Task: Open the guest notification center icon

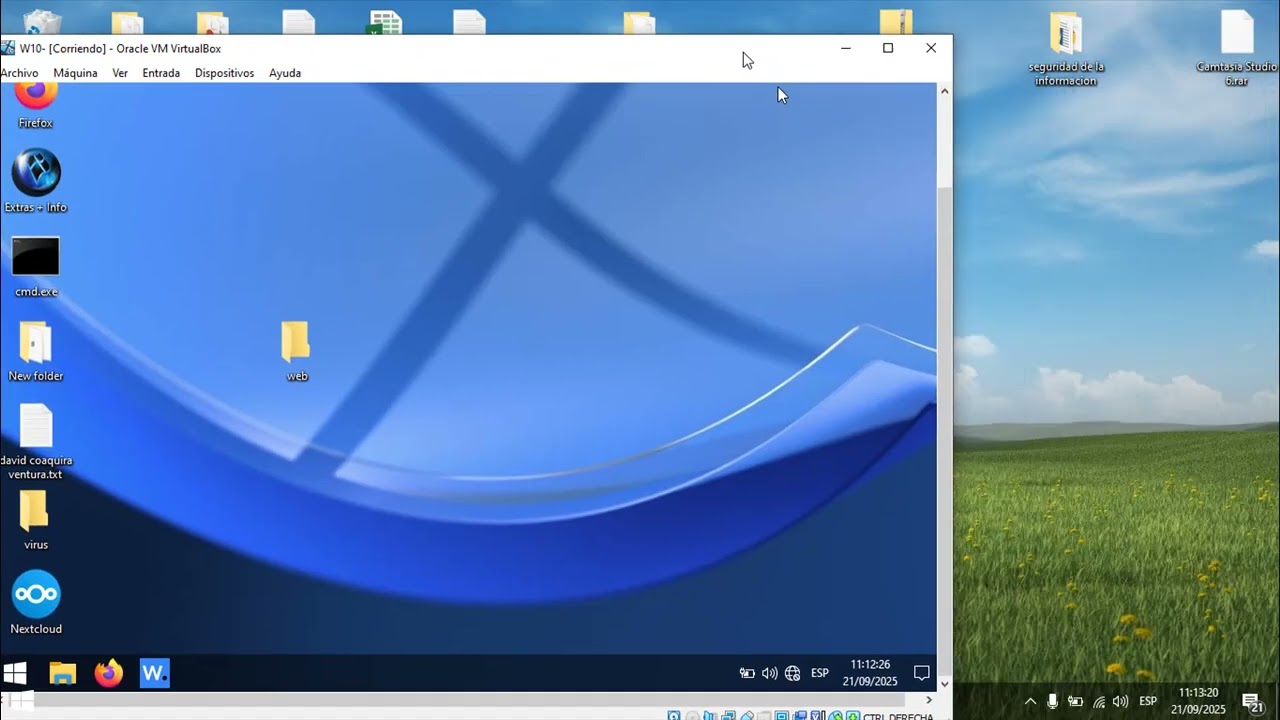Action: point(922,673)
